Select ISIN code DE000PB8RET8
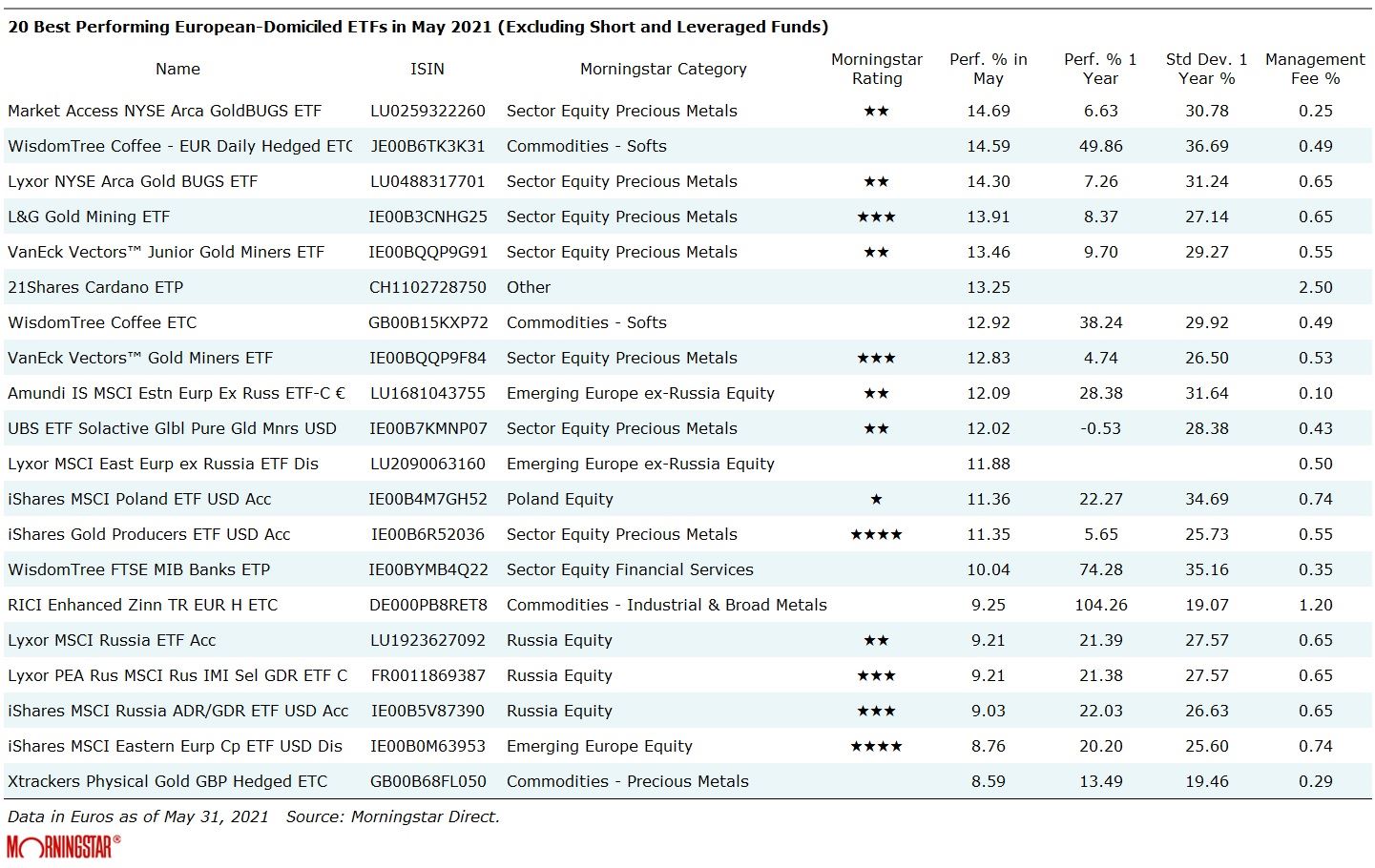1375x868 pixels. coord(427,605)
